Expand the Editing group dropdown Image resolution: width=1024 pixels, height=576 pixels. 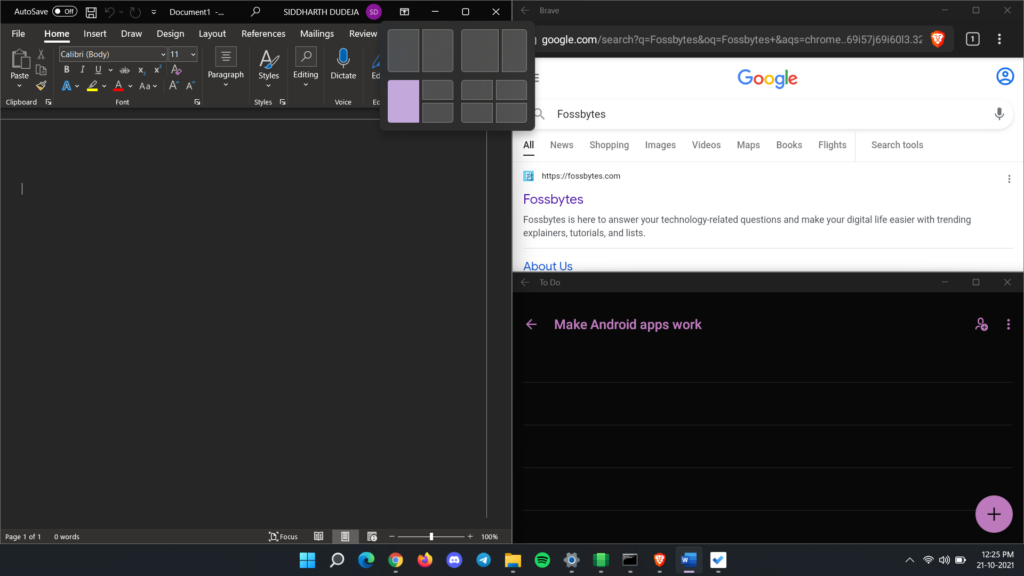306,85
